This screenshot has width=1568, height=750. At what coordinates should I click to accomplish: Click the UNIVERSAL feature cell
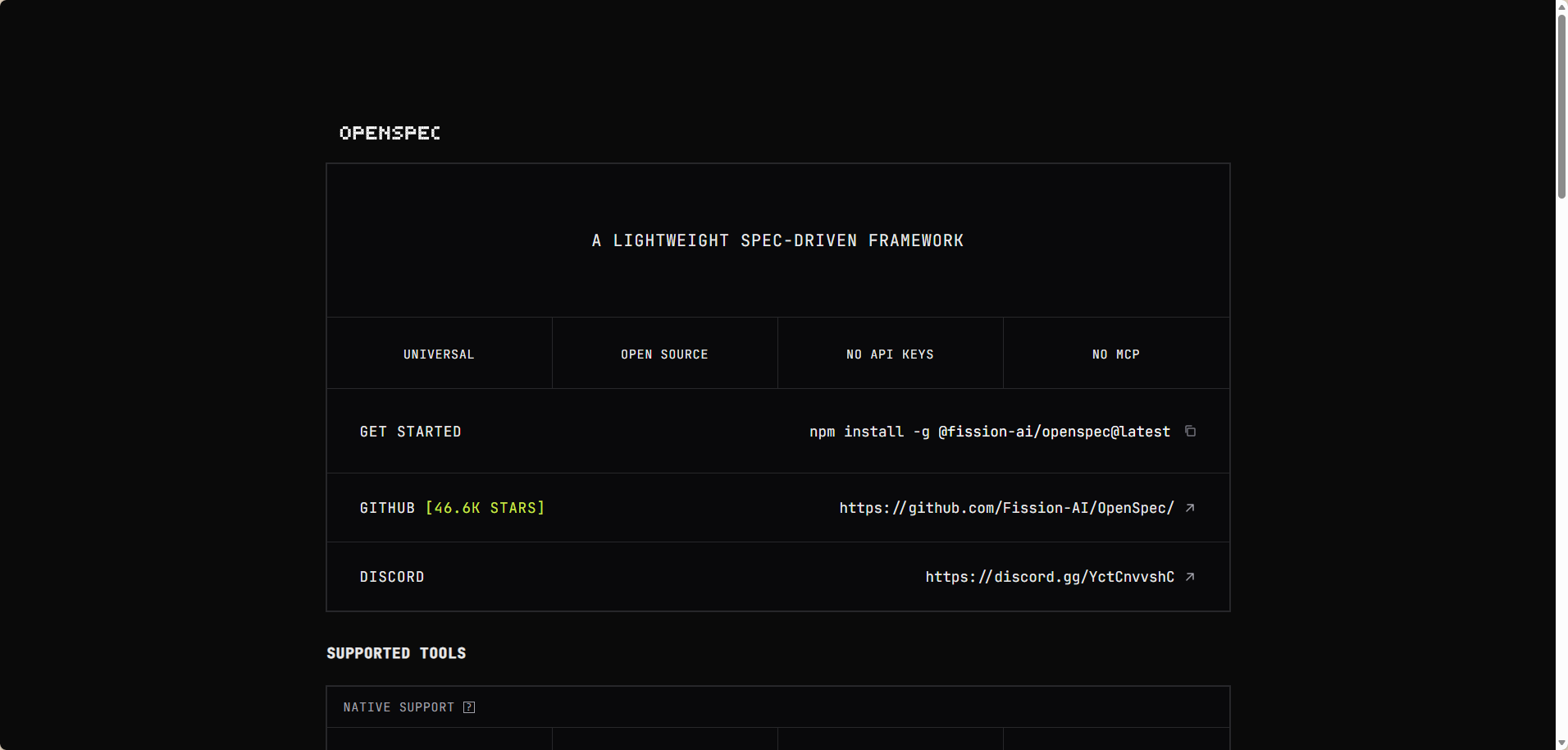(x=440, y=354)
